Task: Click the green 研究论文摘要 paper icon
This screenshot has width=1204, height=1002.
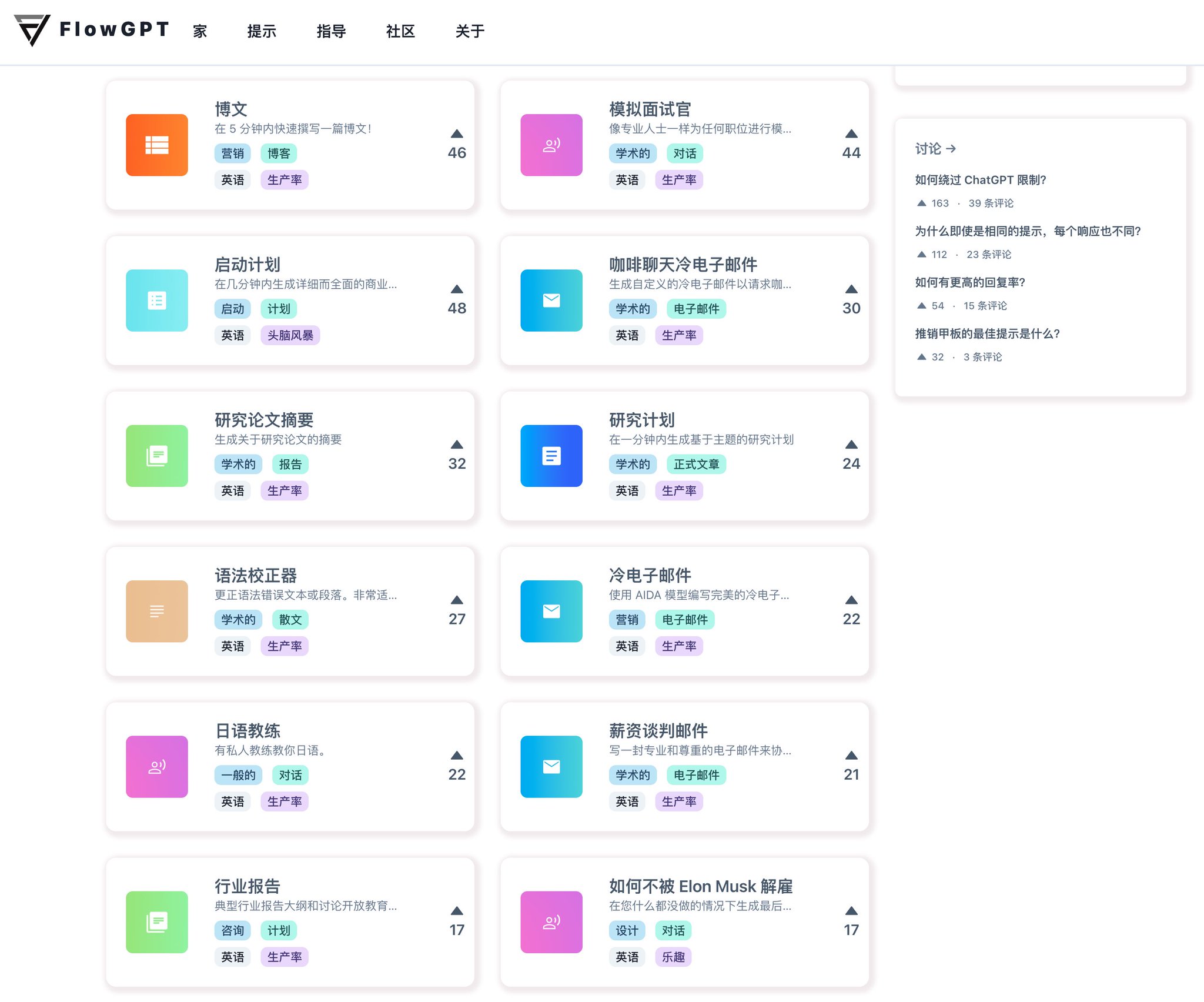Action: (156, 456)
